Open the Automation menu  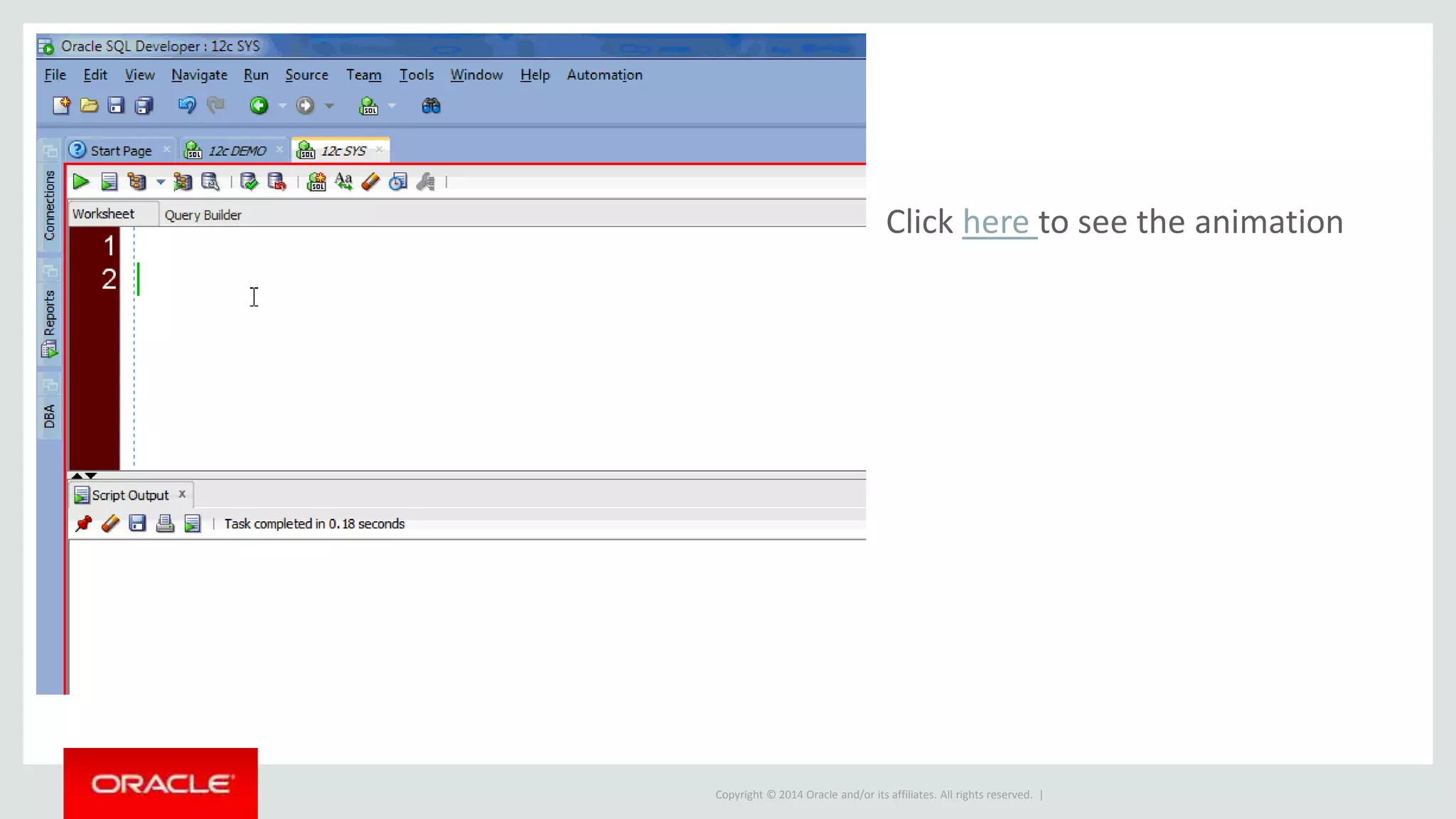(604, 75)
